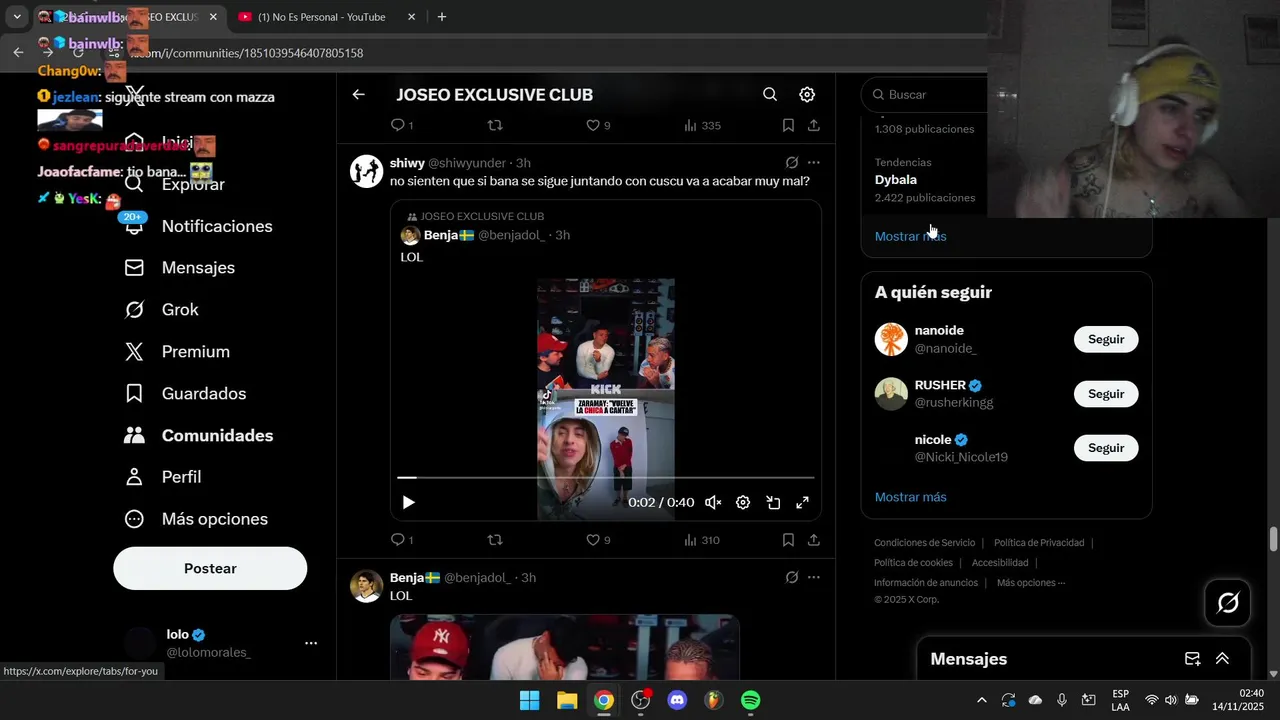This screenshot has width=1280, height=720.
Task: Go back from JOSEO EXCLUSIVE CLUB community
Action: click(x=359, y=94)
